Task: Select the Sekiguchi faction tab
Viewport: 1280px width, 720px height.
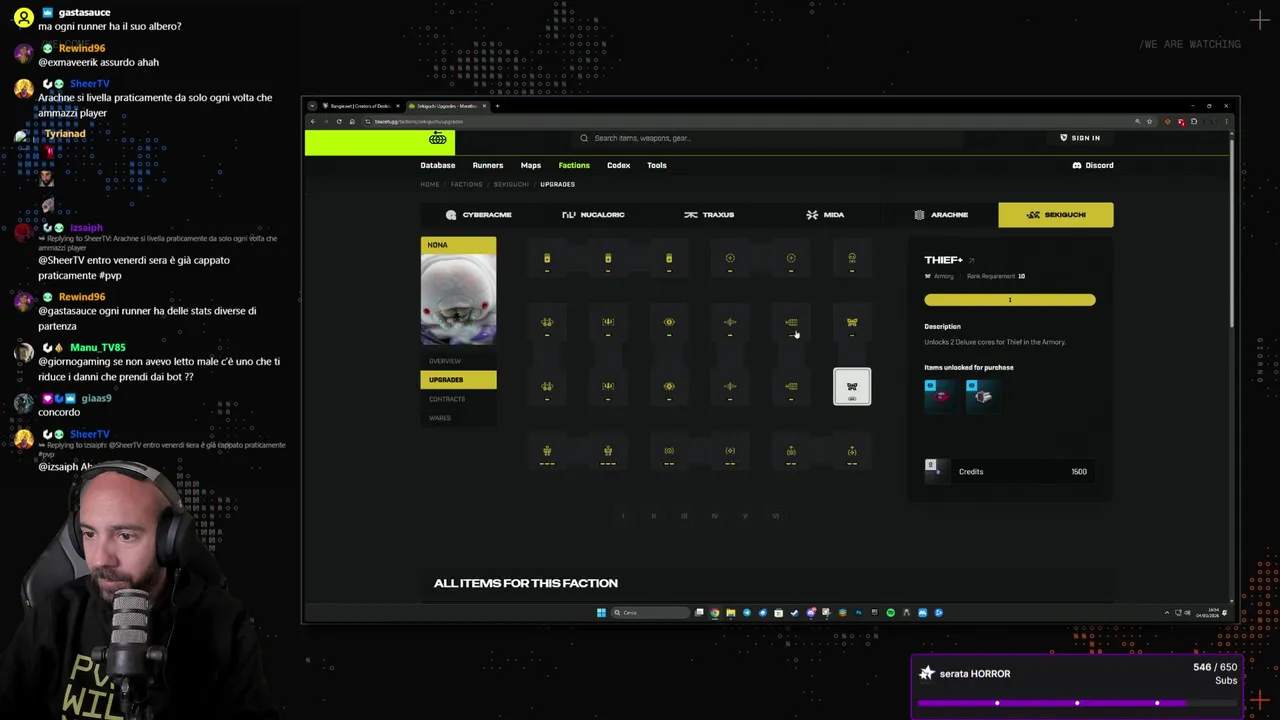Action: click(x=1055, y=215)
